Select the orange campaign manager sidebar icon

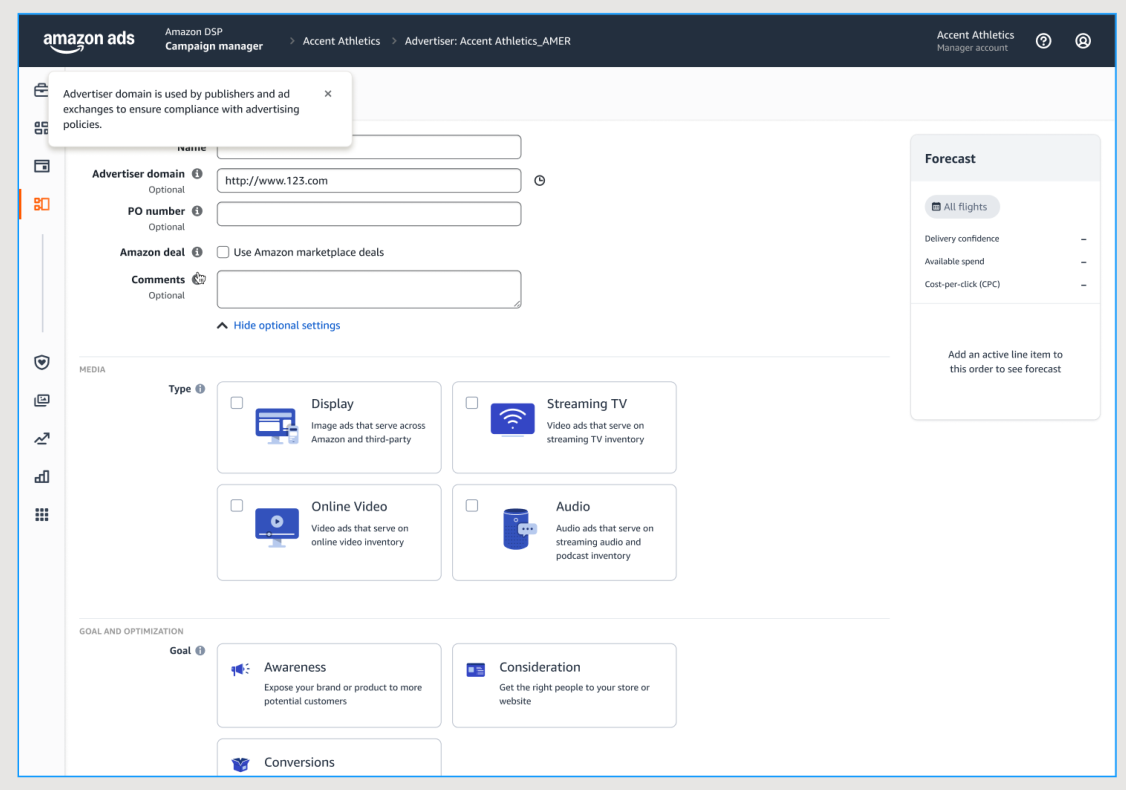click(42, 204)
